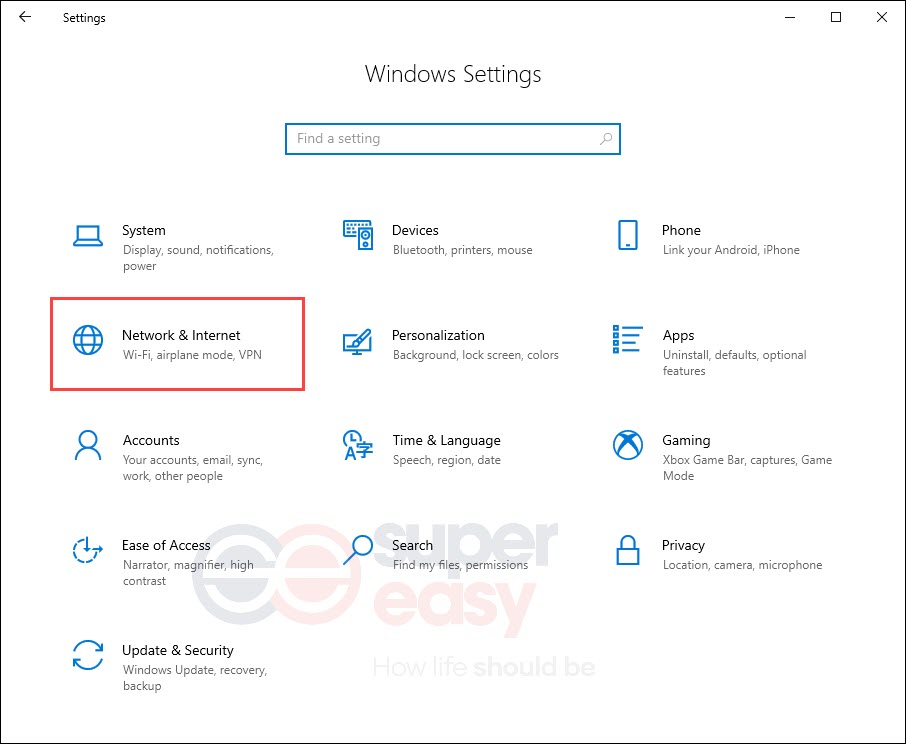Open the Accounts settings title
906x744 pixels.
[151, 440]
